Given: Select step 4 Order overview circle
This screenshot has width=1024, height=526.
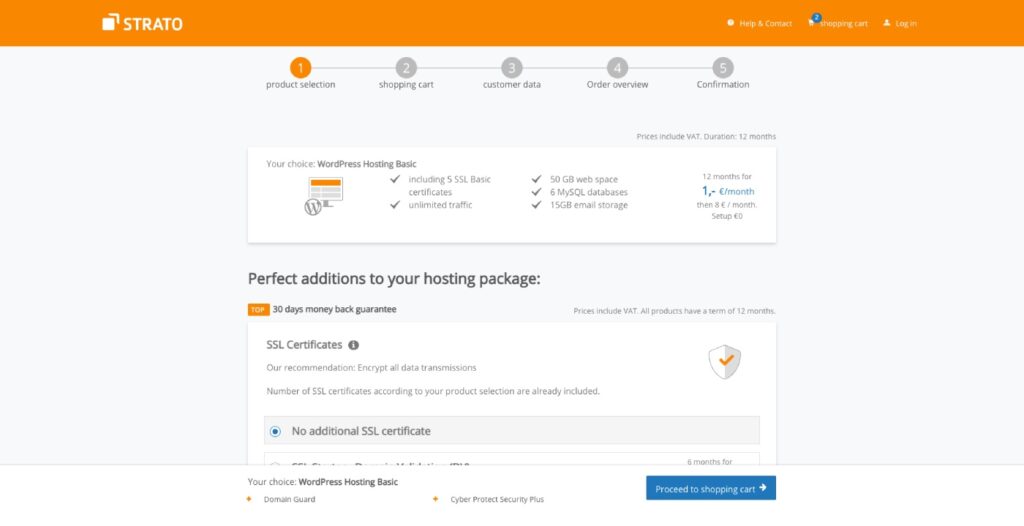Looking at the screenshot, I should [617, 68].
